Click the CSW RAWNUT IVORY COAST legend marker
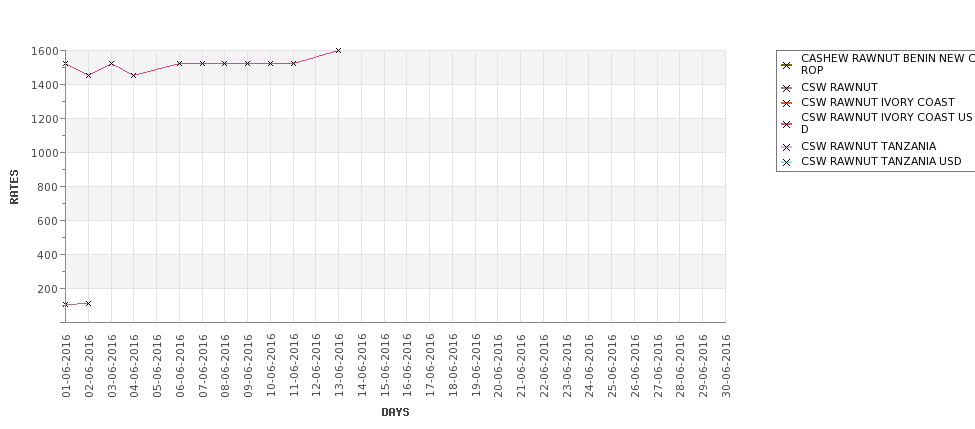The image size is (975, 429). [787, 103]
